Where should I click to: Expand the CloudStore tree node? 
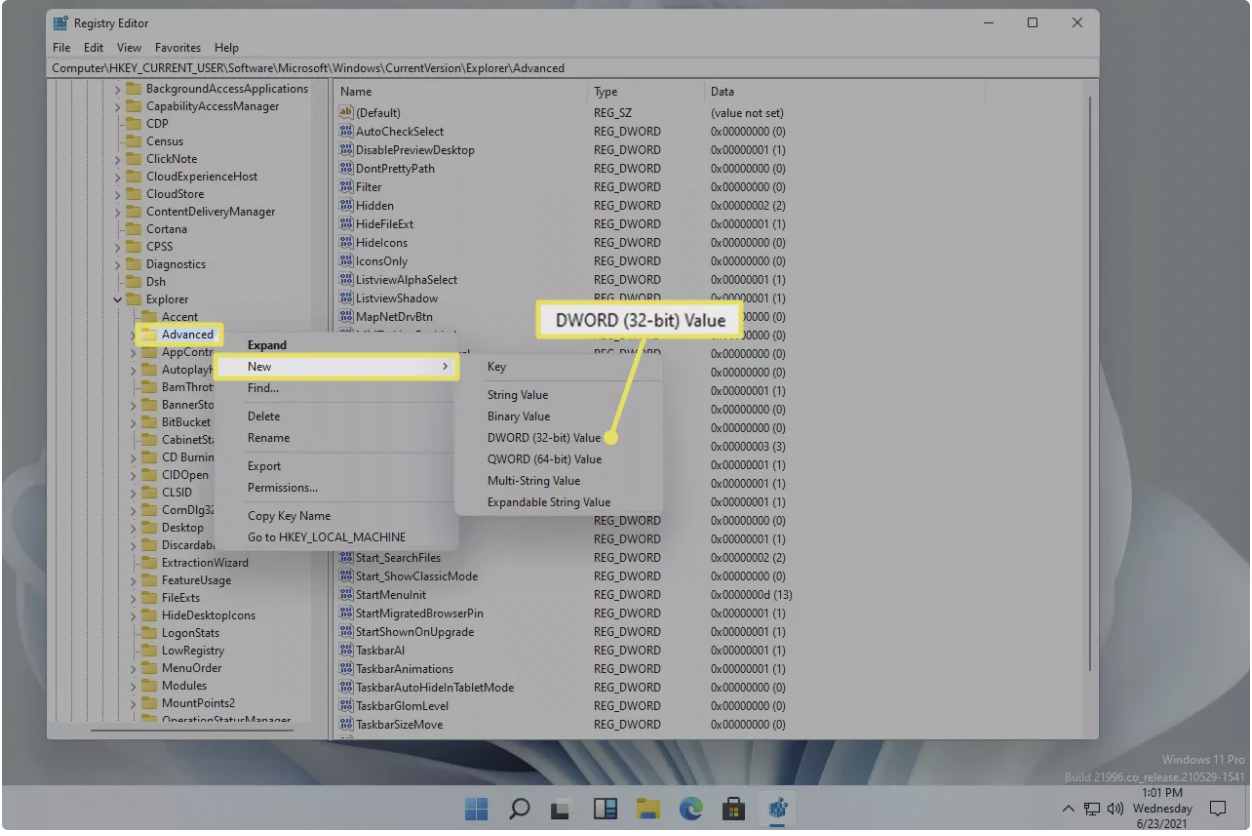(118, 194)
